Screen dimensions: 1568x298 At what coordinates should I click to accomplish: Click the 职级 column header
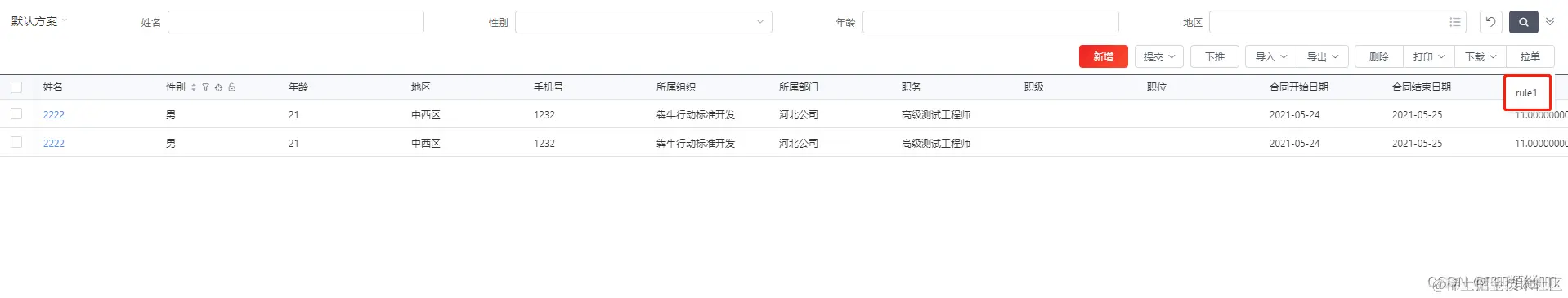click(1034, 87)
